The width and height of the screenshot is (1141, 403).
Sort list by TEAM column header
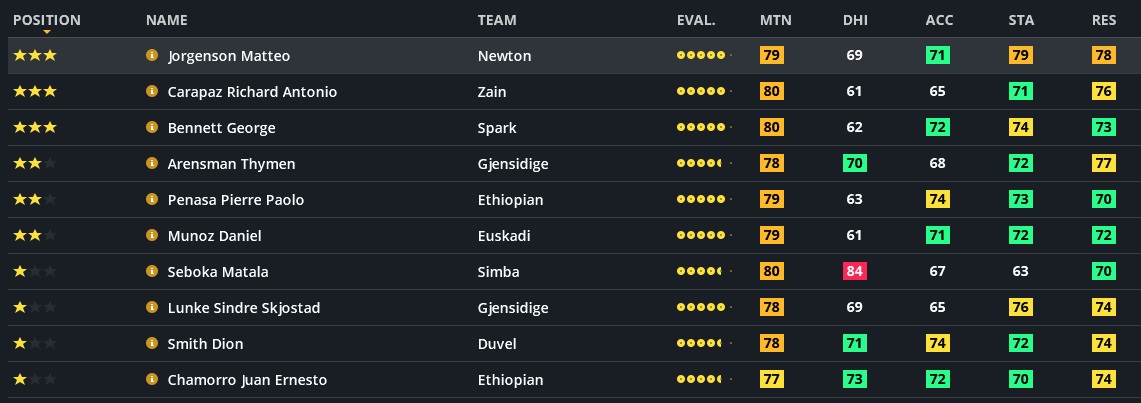[497, 20]
